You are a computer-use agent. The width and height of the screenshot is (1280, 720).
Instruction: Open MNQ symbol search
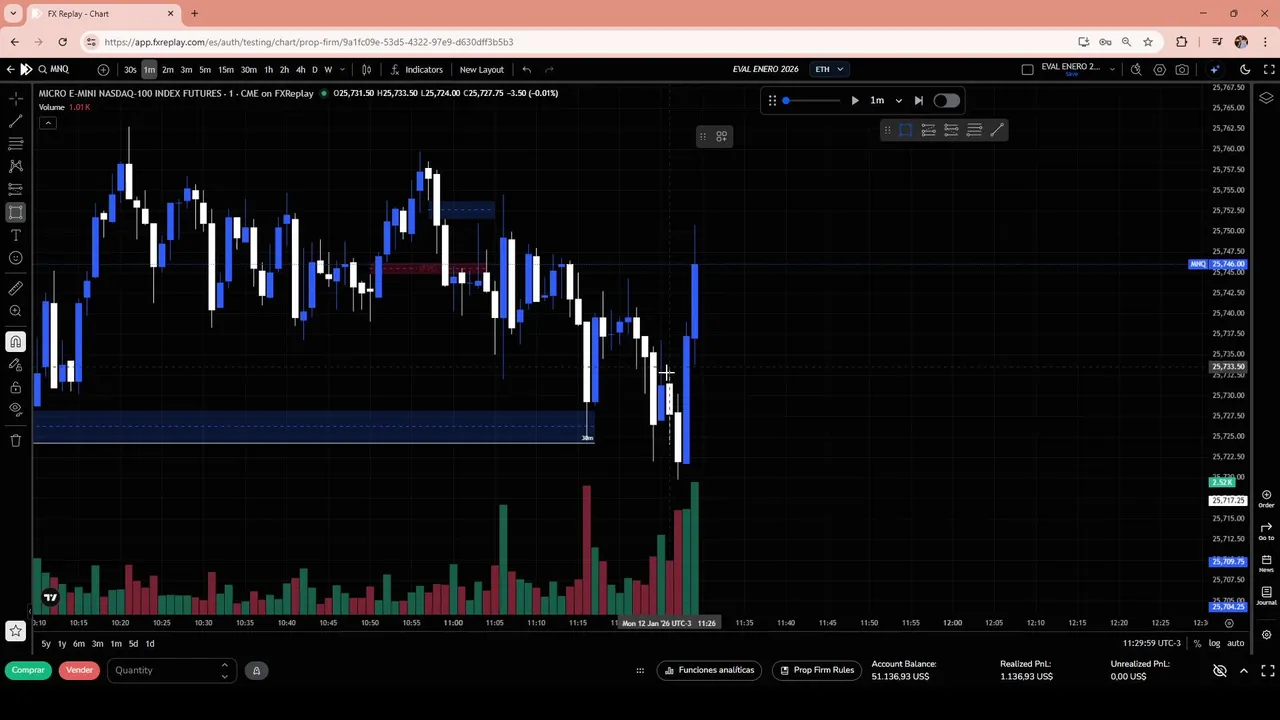[54, 69]
